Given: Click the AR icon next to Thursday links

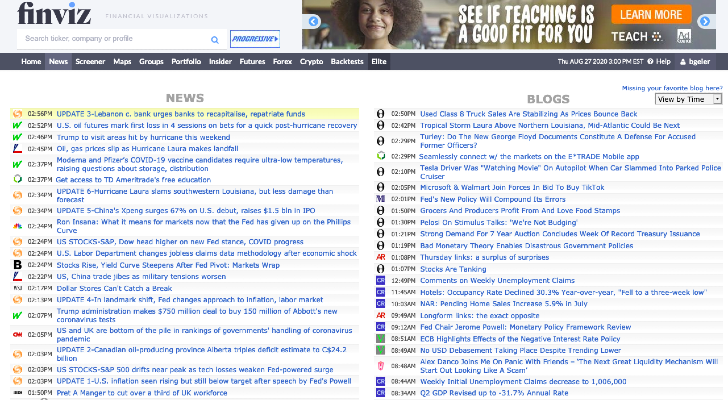Looking at the screenshot, I should (x=380, y=256).
